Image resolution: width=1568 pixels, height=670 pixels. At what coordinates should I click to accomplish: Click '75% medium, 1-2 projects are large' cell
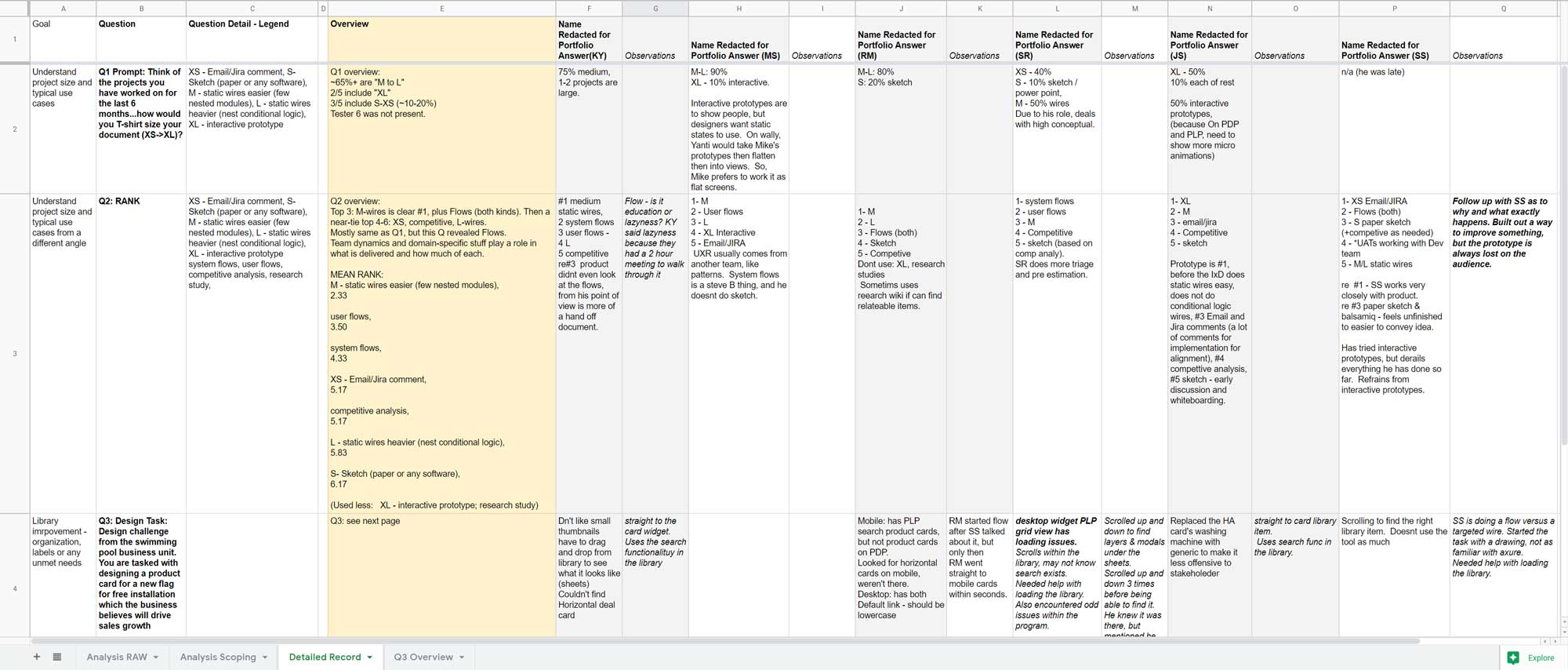(589, 129)
